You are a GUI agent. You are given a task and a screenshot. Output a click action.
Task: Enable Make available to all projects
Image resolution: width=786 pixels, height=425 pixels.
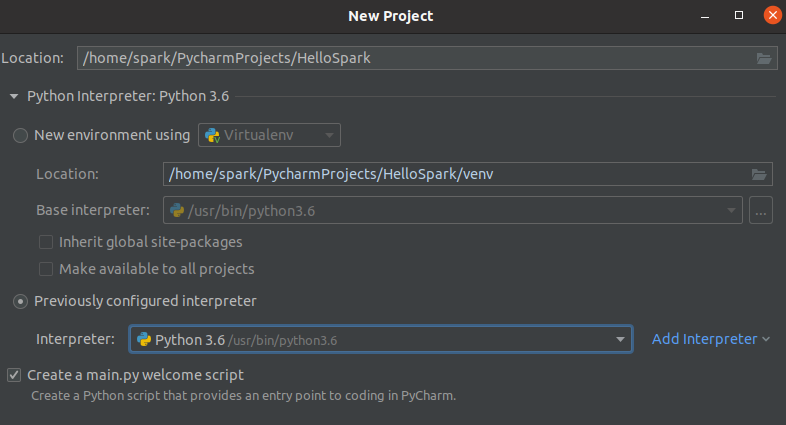tap(46, 269)
